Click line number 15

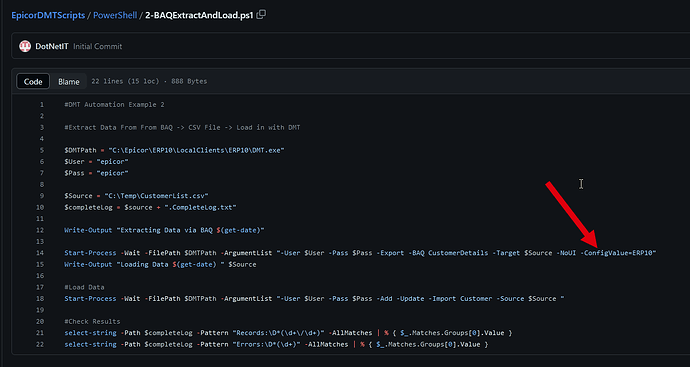coord(40,264)
